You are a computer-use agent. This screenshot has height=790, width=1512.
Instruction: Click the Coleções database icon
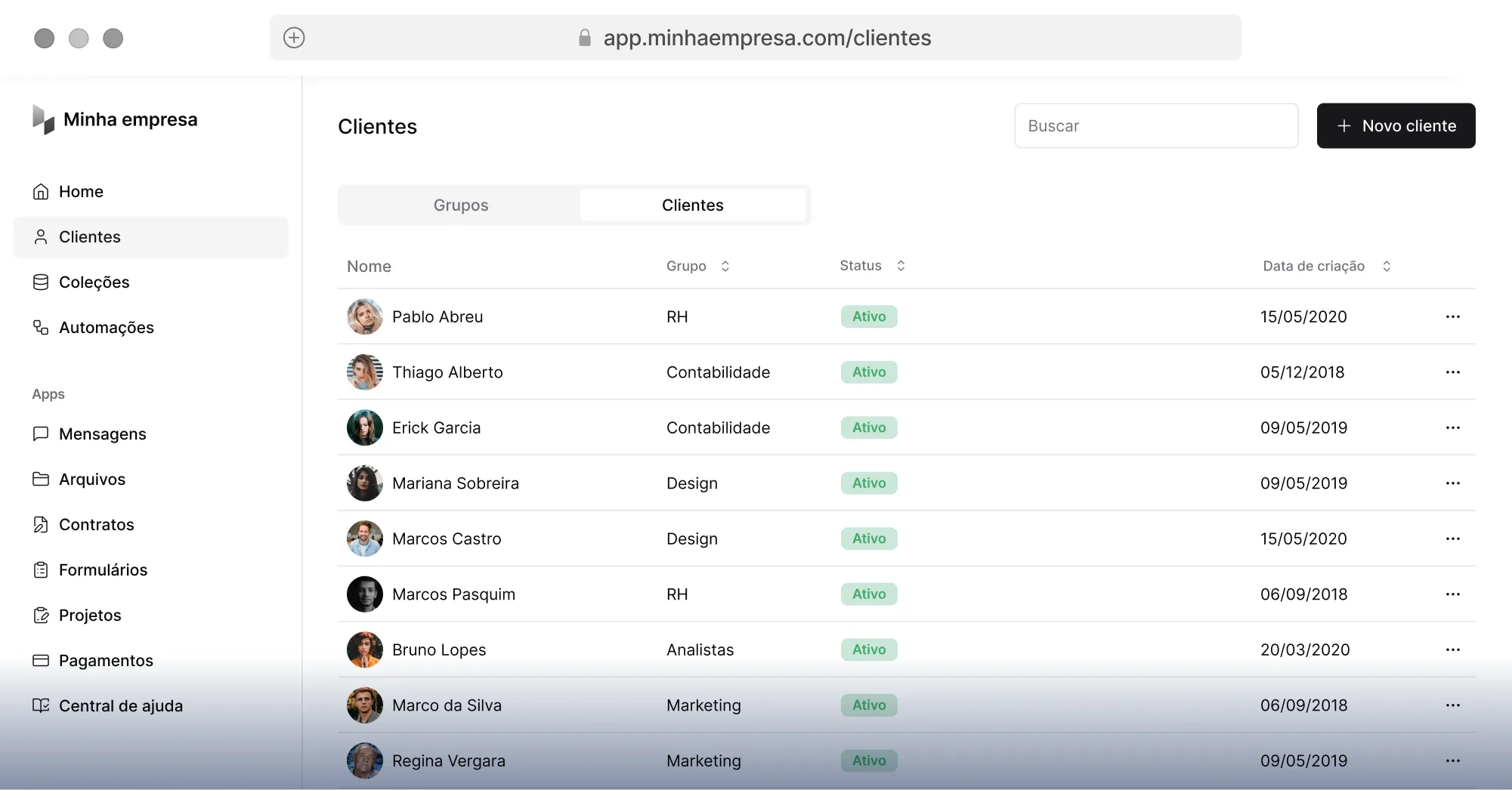coord(41,282)
